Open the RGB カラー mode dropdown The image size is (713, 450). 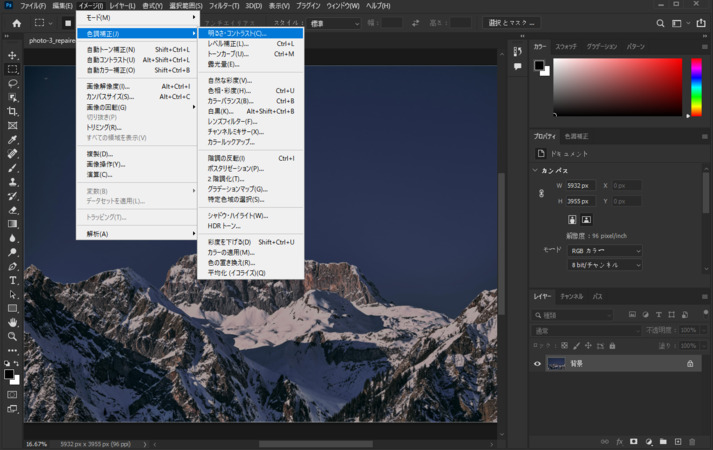(604, 251)
